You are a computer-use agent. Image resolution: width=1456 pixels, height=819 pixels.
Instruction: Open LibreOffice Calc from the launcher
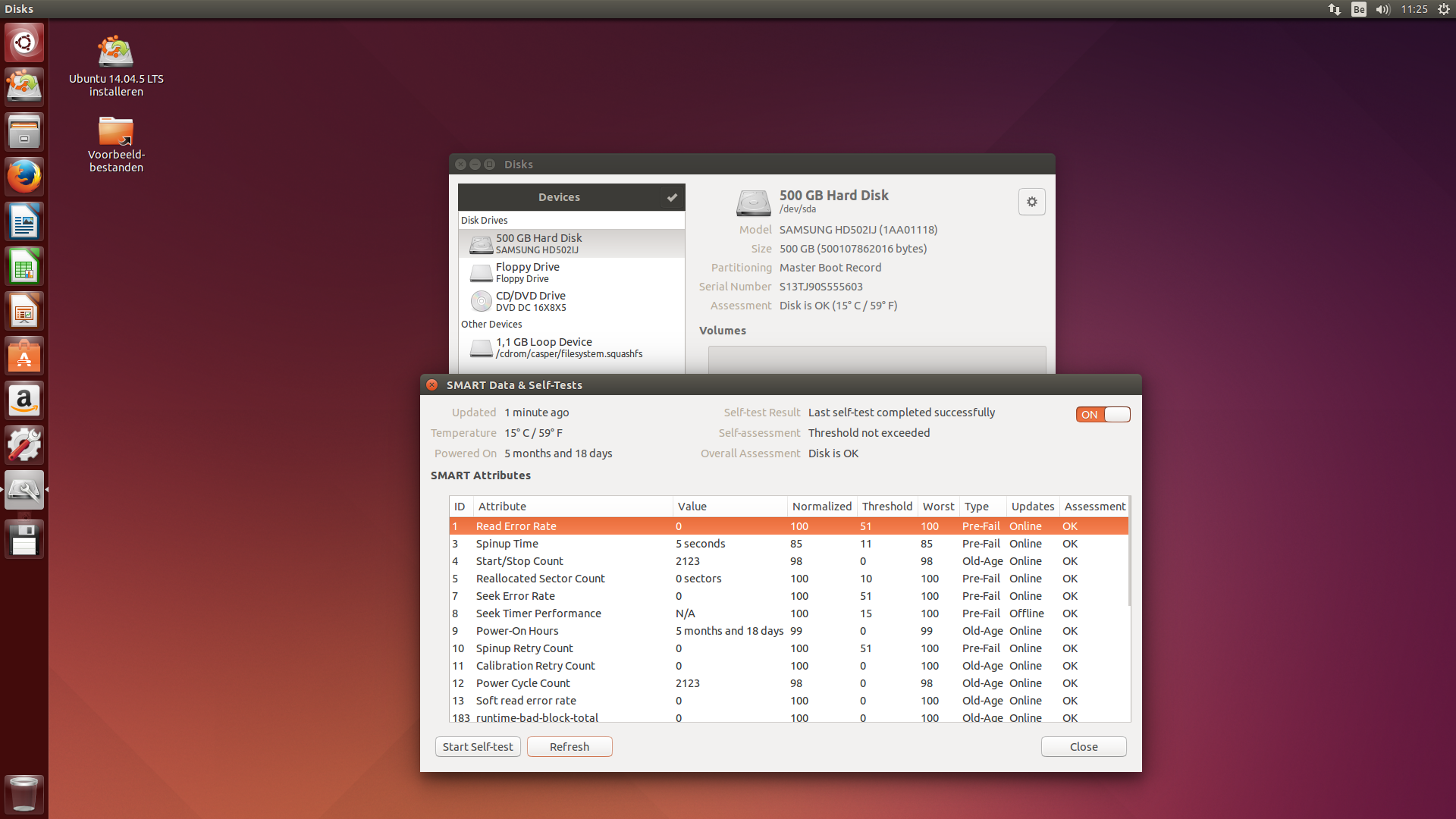(24, 267)
